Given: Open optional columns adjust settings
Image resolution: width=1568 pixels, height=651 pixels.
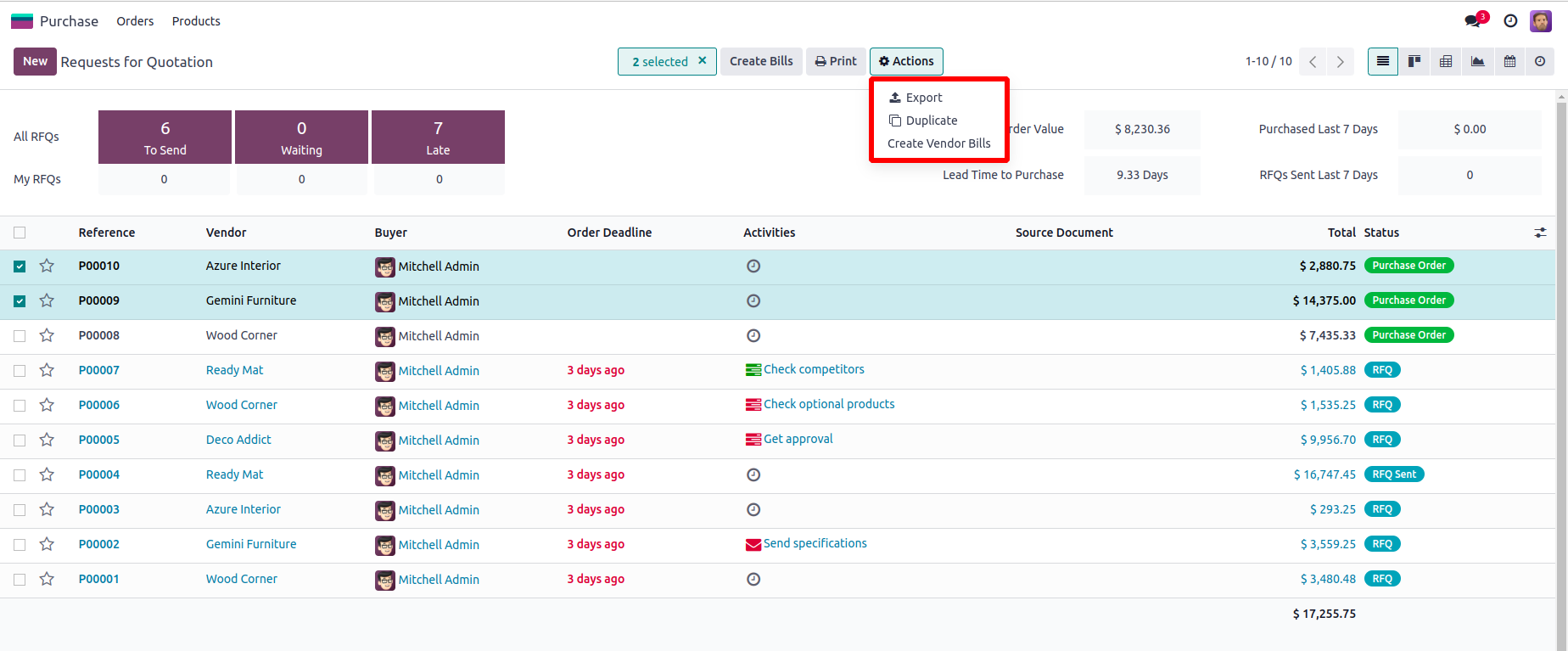Looking at the screenshot, I should coord(1540,233).
